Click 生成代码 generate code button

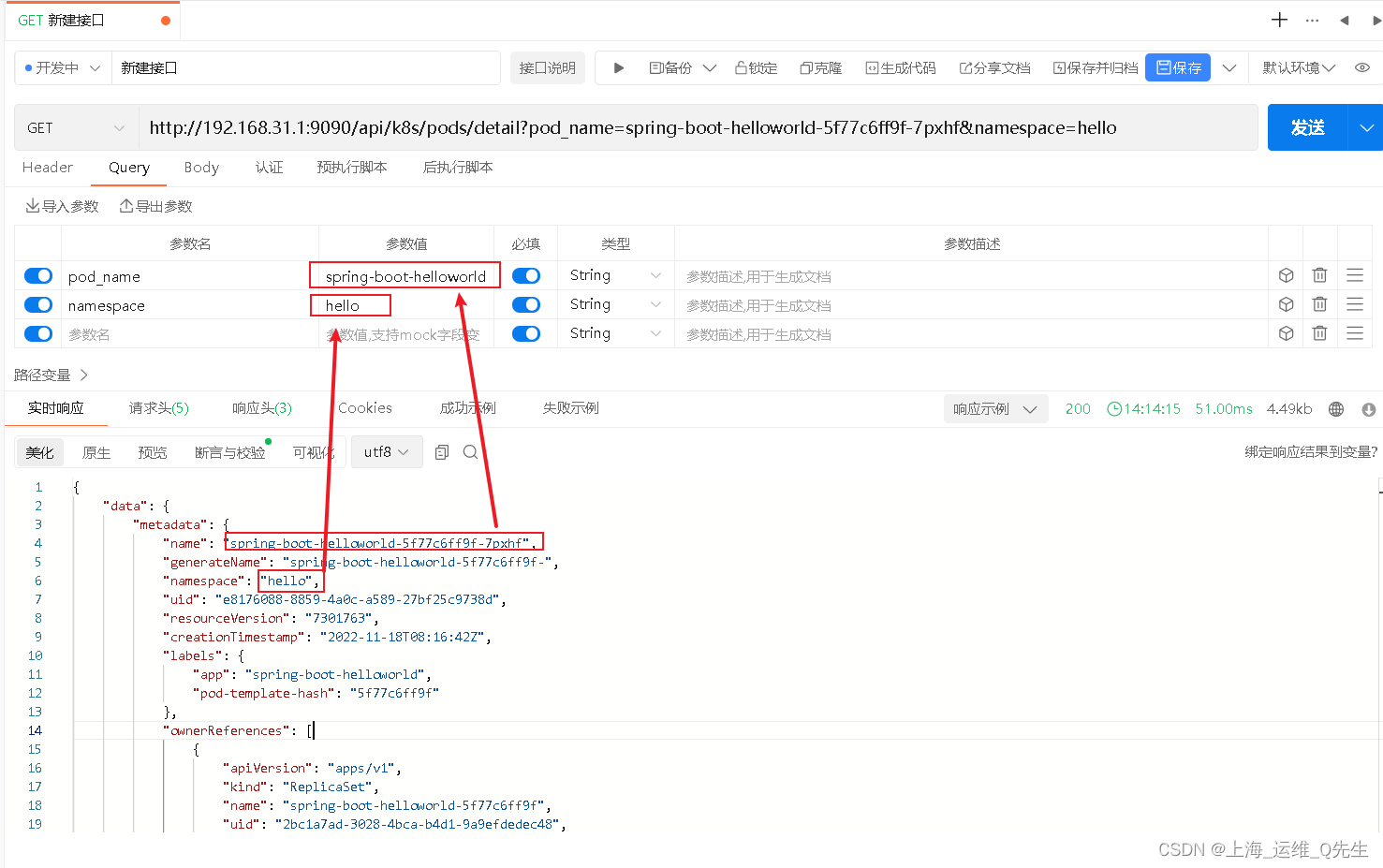[901, 67]
